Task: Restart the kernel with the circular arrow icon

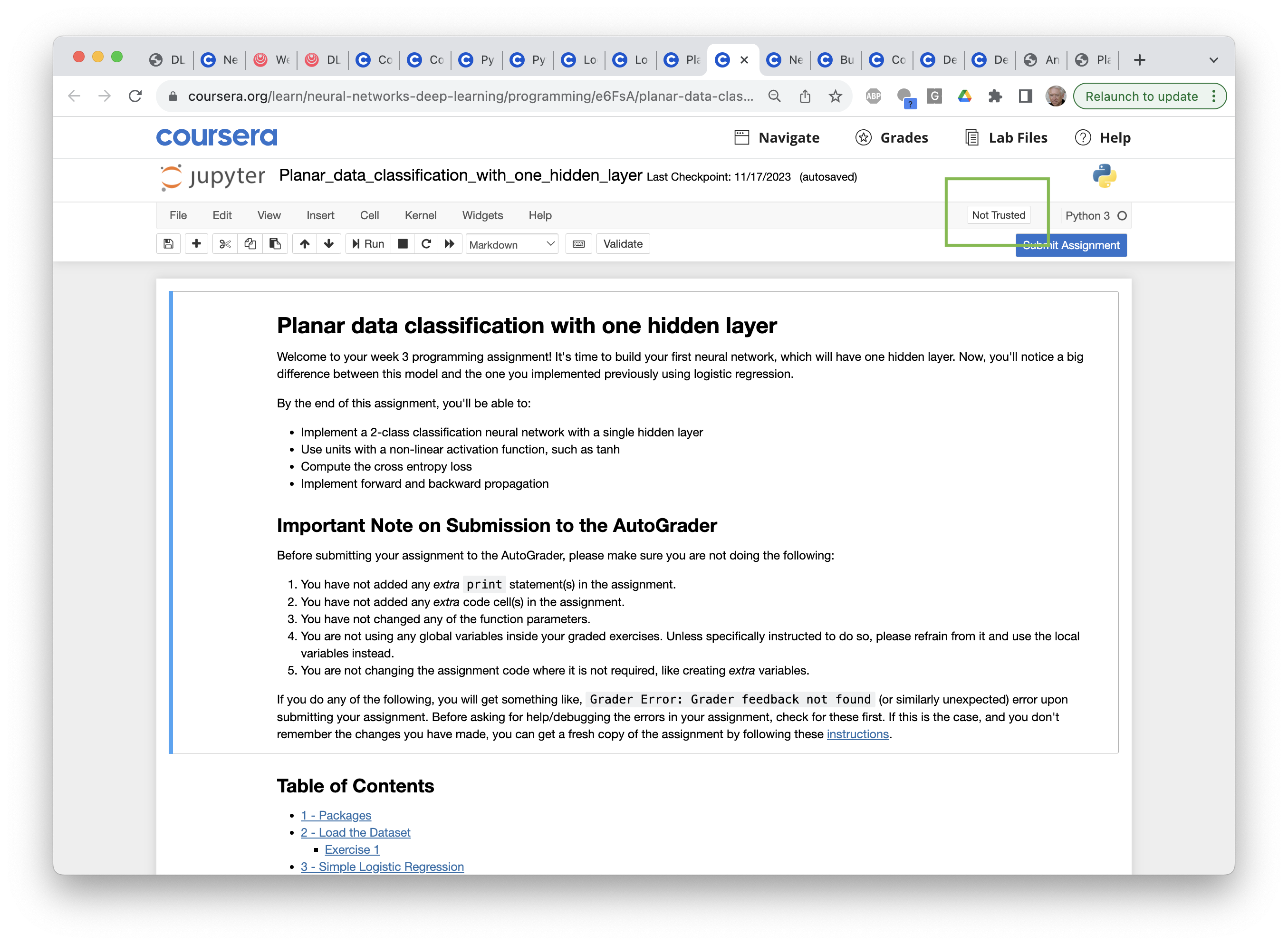Action: (x=426, y=244)
